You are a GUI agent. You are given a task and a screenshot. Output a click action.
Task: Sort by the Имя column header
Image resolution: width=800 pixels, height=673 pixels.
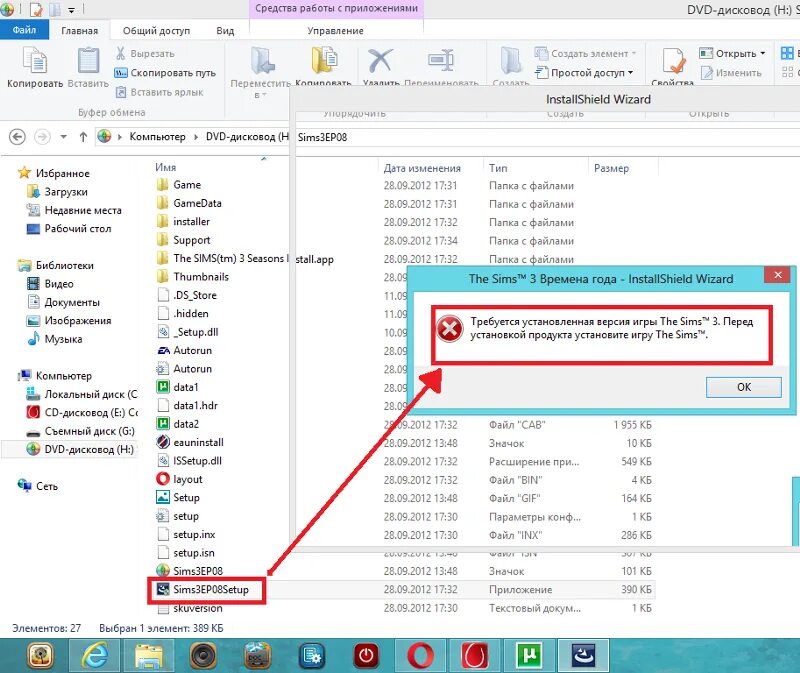[x=165, y=167]
